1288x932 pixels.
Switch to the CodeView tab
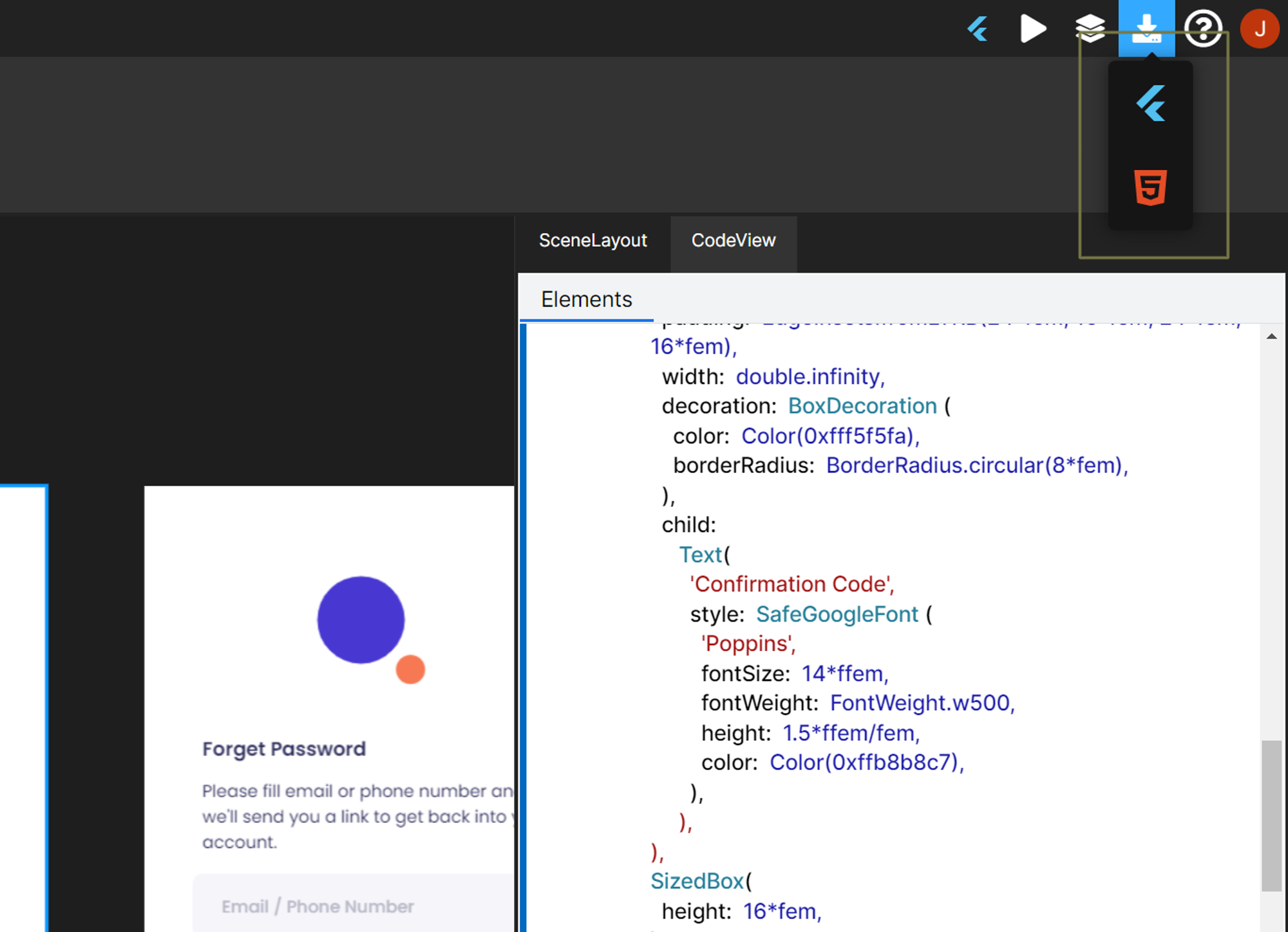click(733, 240)
